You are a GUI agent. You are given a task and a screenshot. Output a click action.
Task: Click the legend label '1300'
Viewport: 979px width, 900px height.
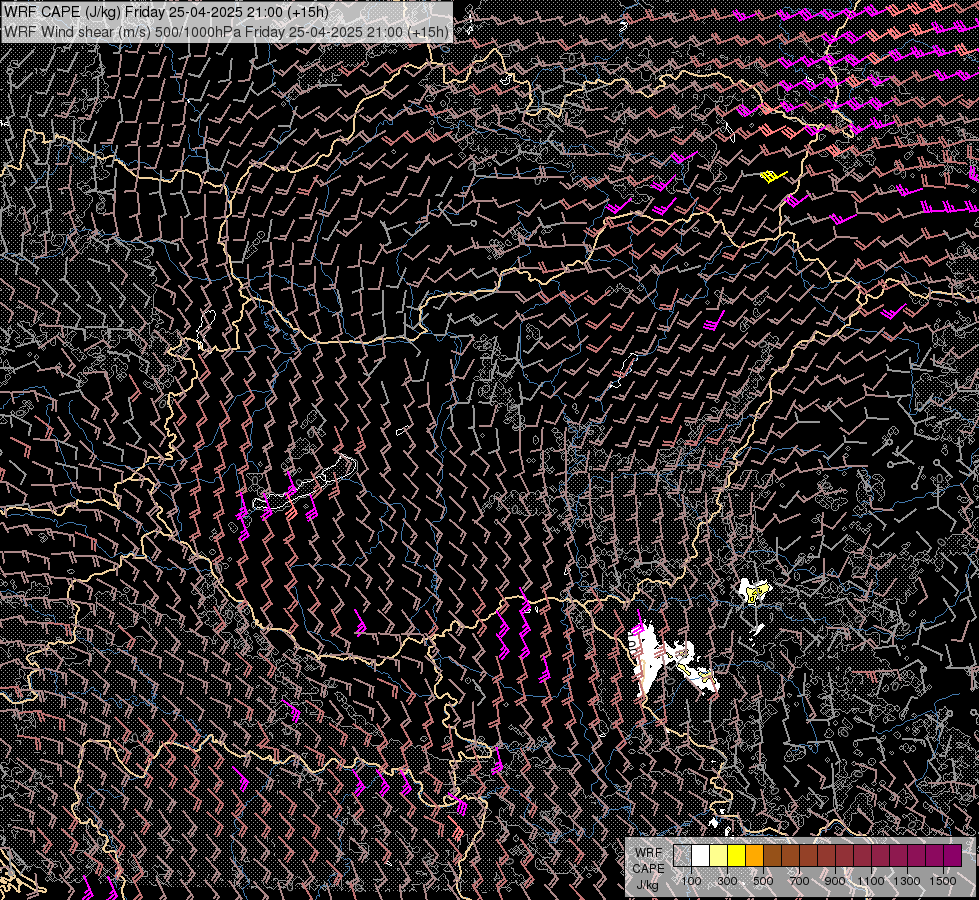[x=907, y=881]
